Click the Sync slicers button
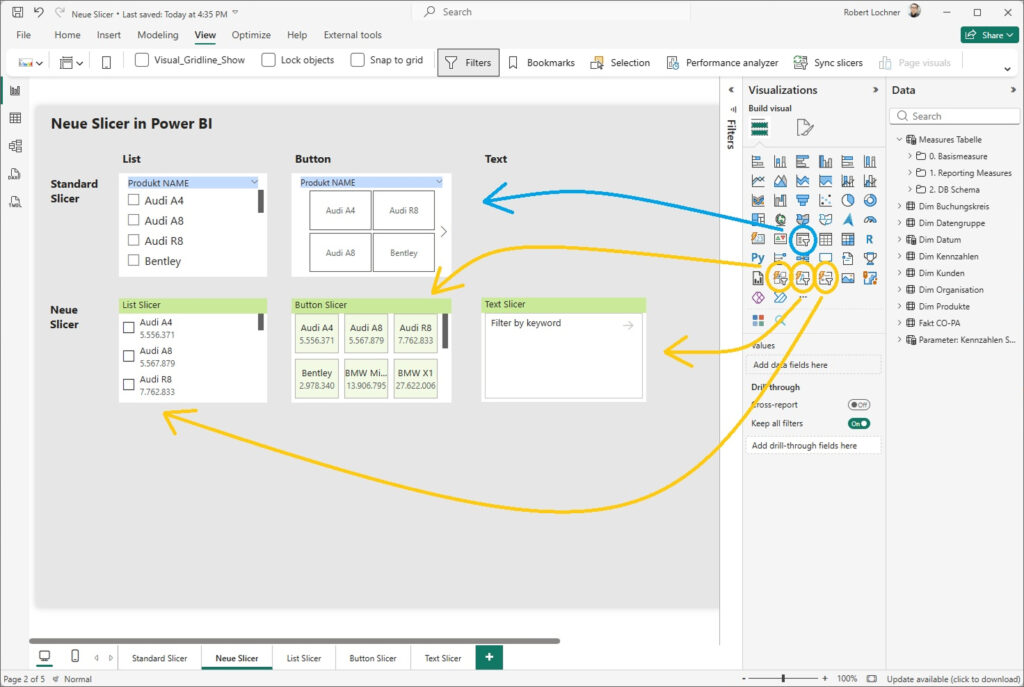The image size is (1024, 687). point(828,62)
